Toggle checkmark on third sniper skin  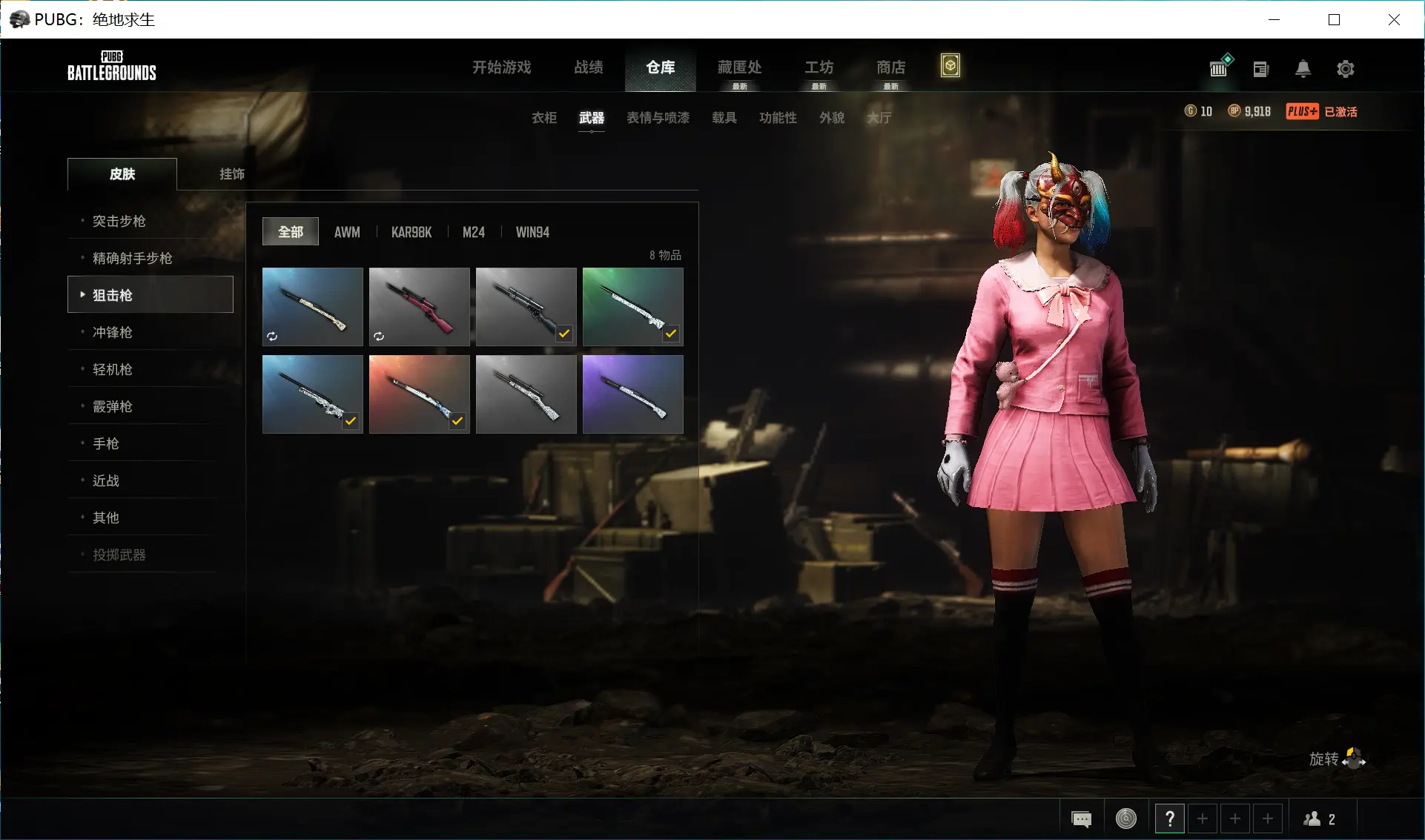click(564, 334)
